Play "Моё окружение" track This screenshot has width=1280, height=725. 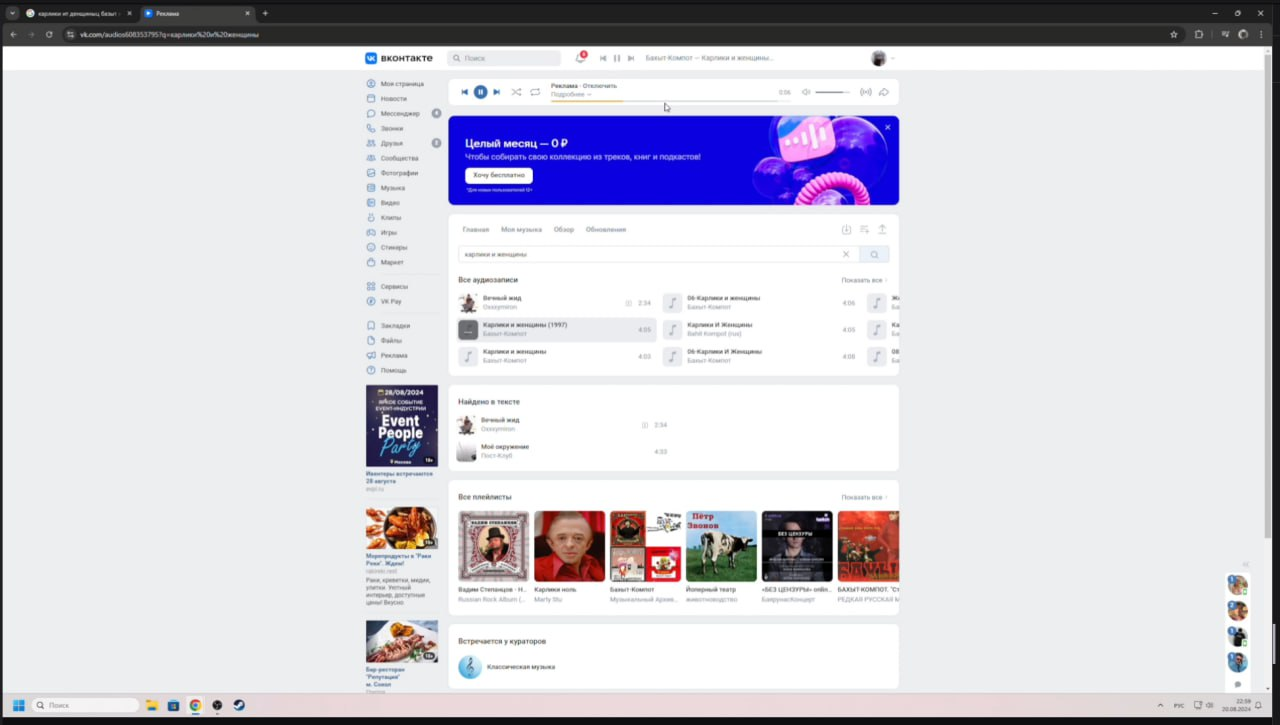click(563, 451)
